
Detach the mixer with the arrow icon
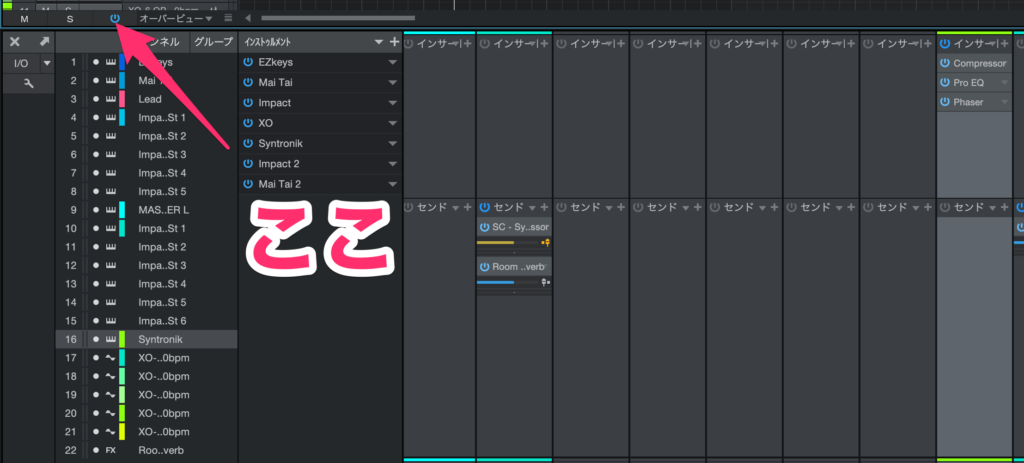pos(44,42)
